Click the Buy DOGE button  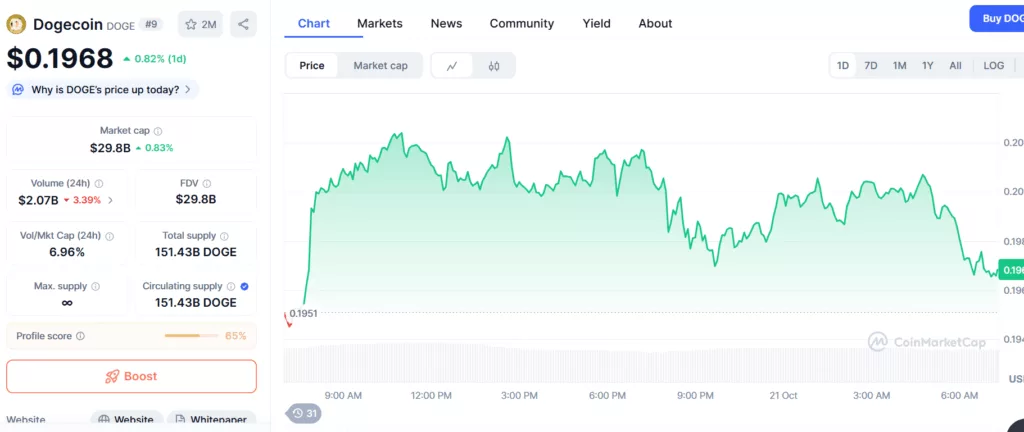pyautogui.click(x=996, y=18)
